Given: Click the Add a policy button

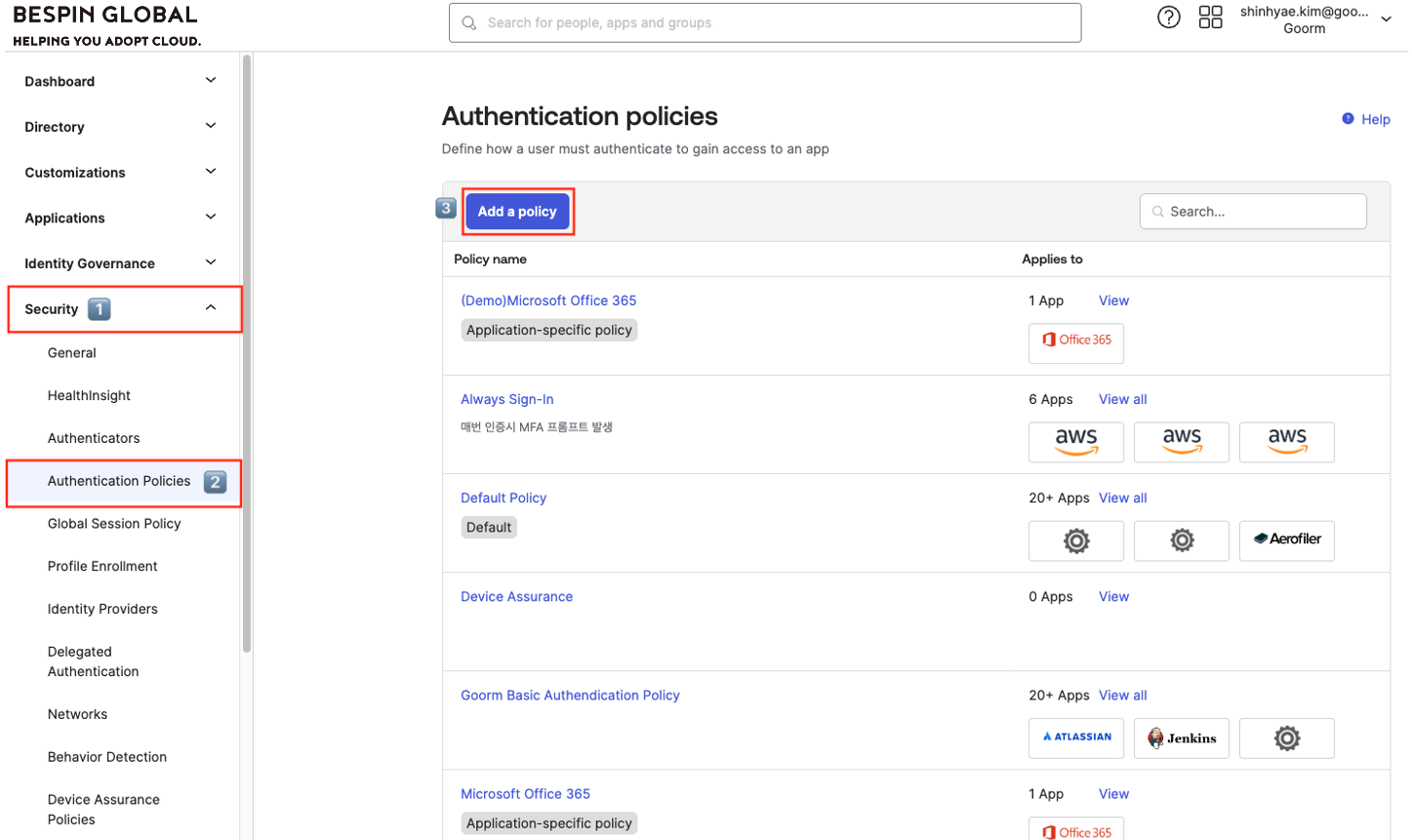Looking at the screenshot, I should [x=516, y=212].
